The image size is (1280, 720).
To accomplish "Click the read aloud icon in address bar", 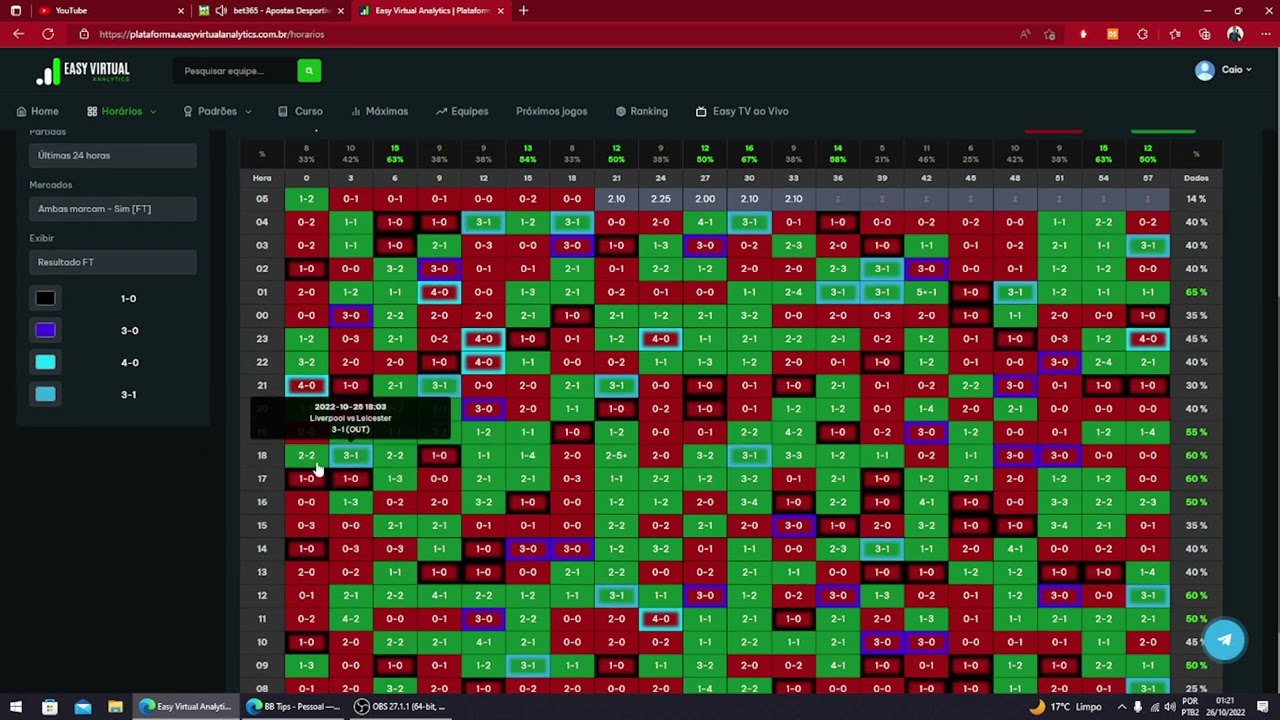I will tap(1025, 34).
